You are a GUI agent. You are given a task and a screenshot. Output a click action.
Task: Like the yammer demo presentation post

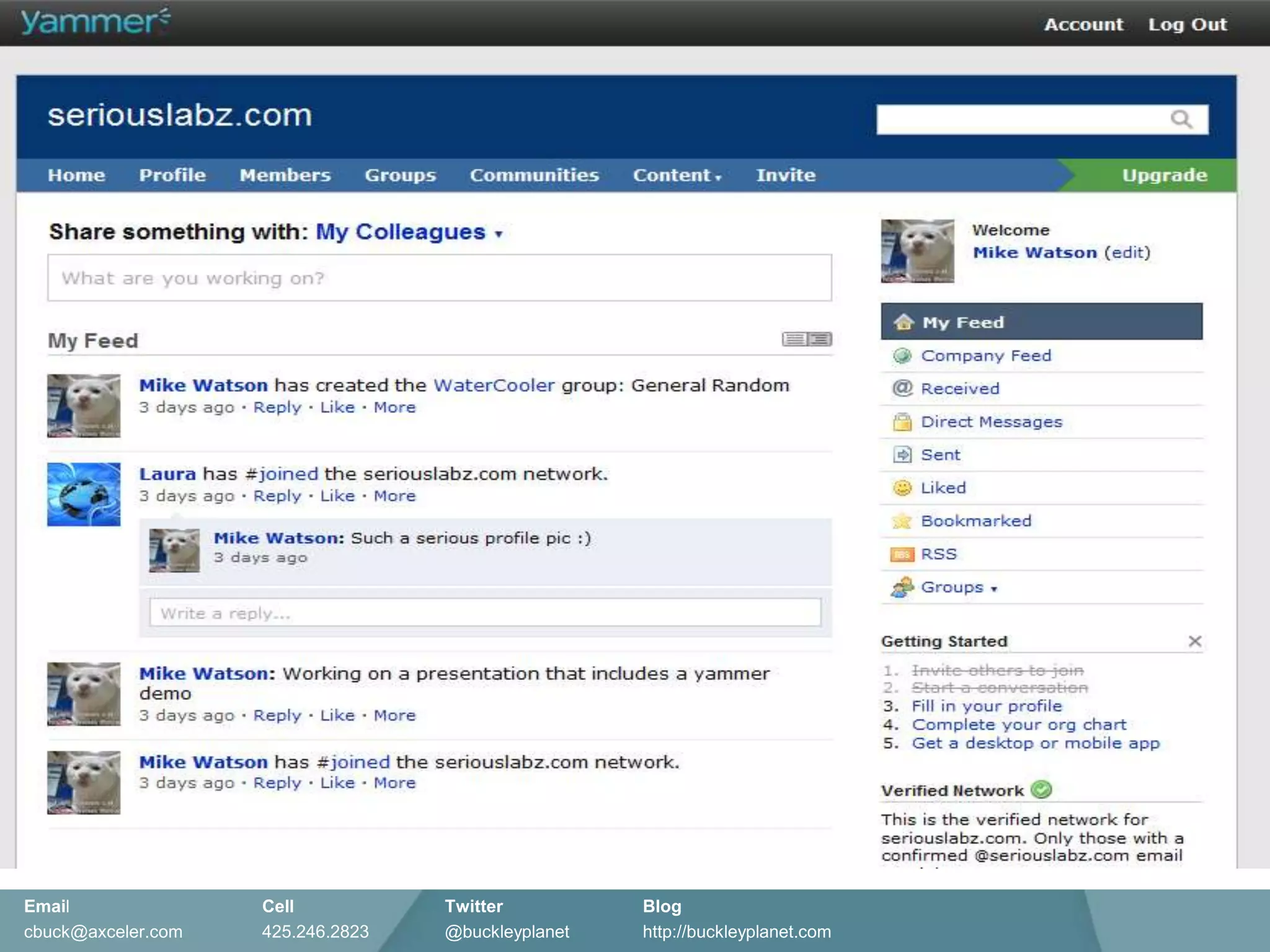click(x=337, y=715)
